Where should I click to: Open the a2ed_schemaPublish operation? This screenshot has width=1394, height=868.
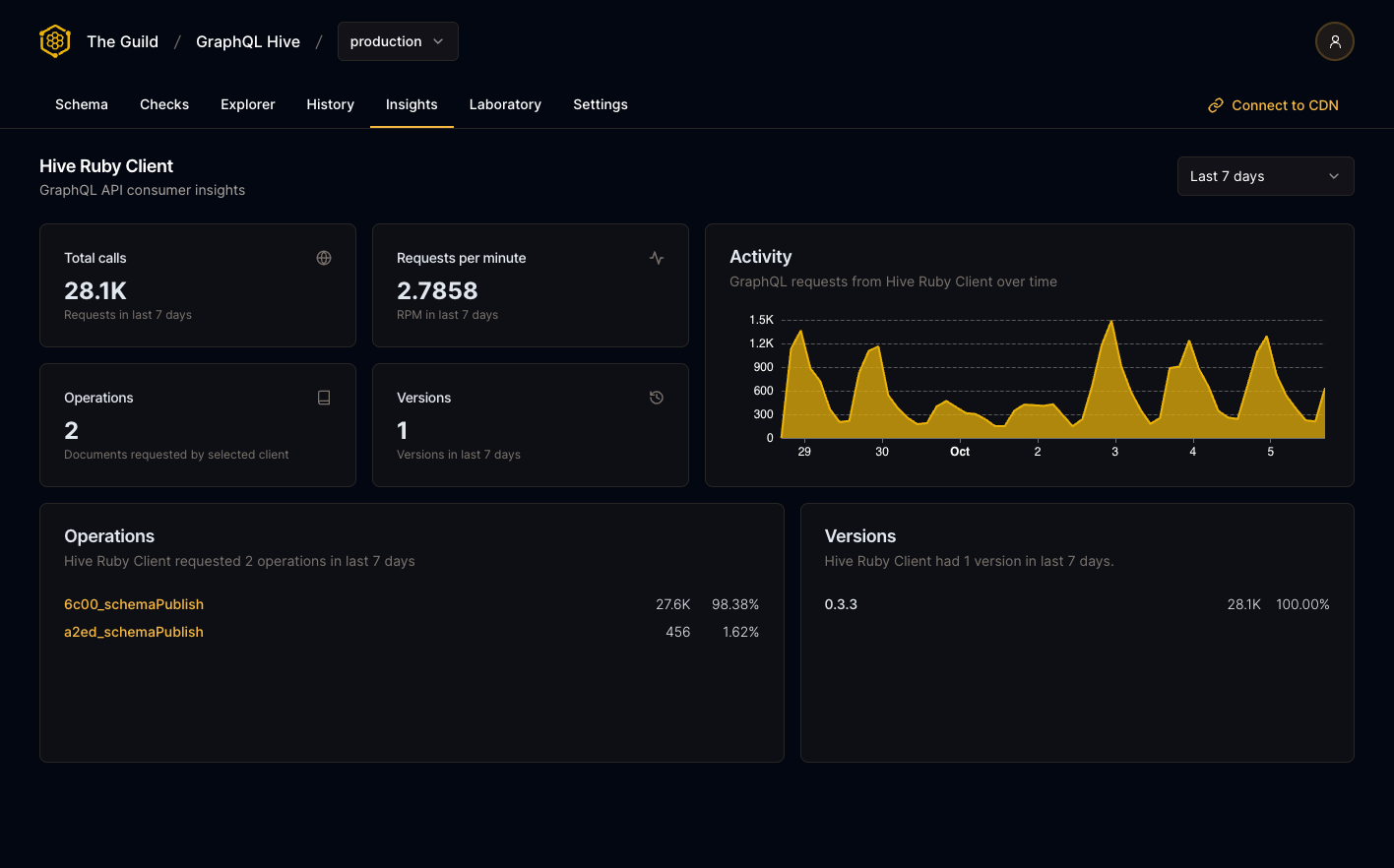coord(133,632)
